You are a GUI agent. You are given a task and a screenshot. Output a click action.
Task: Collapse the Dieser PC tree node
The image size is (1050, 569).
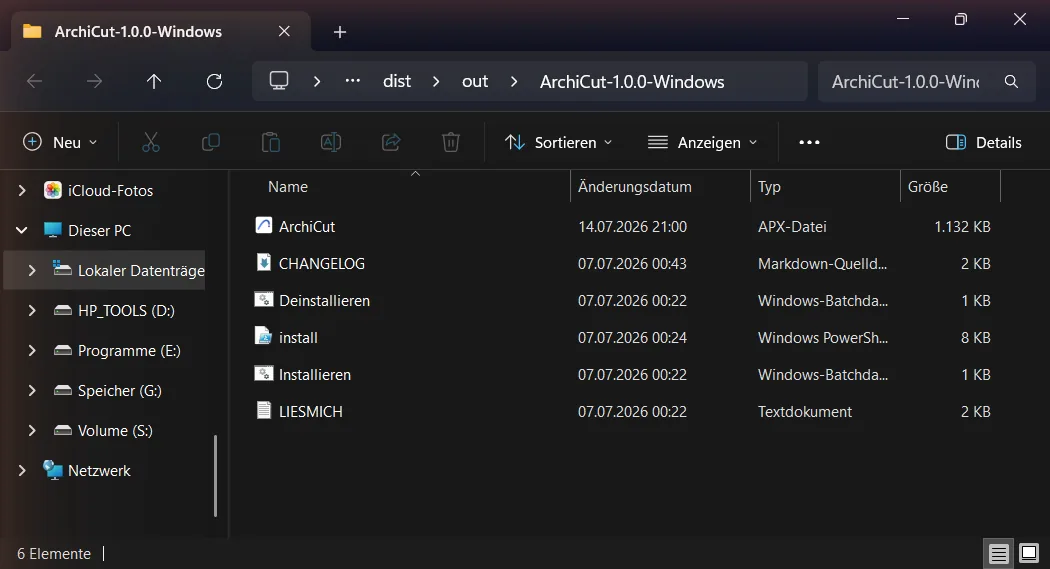pyautogui.click(x=21, y=230)
